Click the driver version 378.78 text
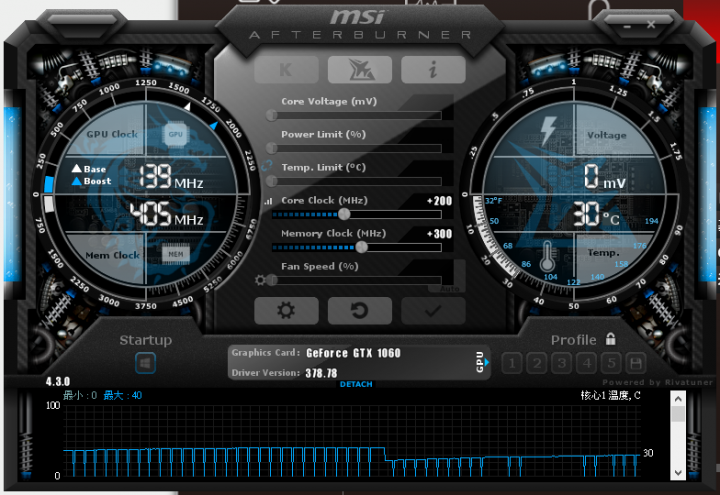The height and width of the screenshot is (495, 720). point(321,373)
